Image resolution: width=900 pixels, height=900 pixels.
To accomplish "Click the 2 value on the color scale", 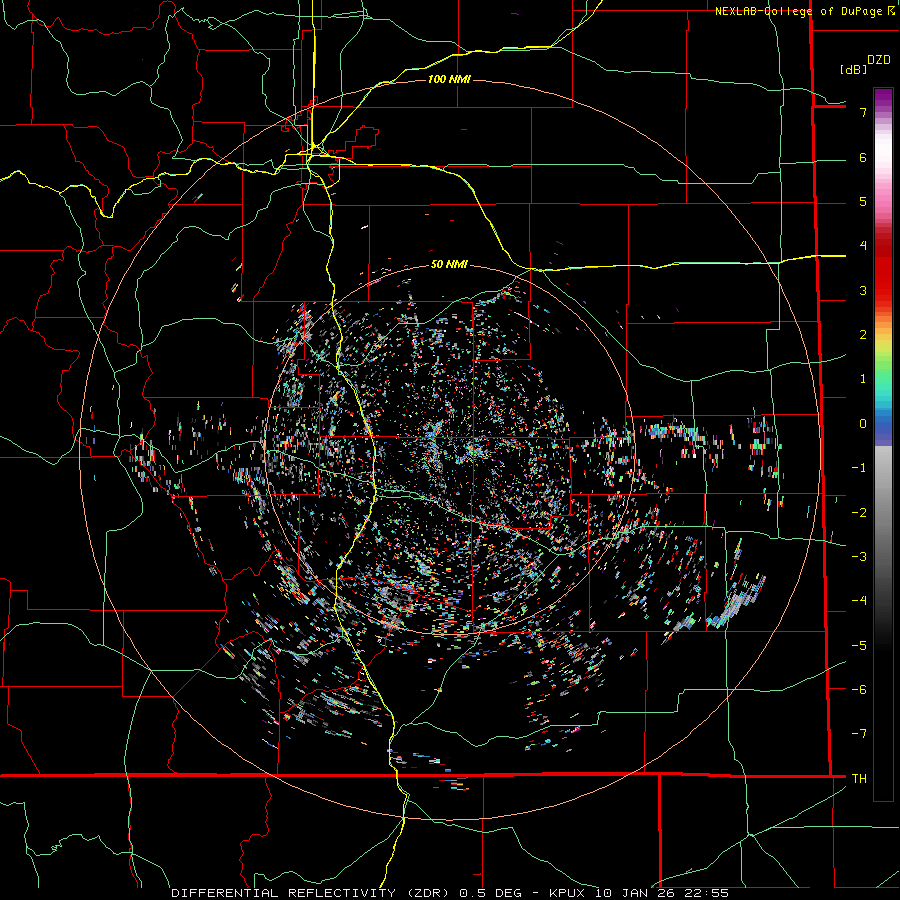I will pos(863,335).
